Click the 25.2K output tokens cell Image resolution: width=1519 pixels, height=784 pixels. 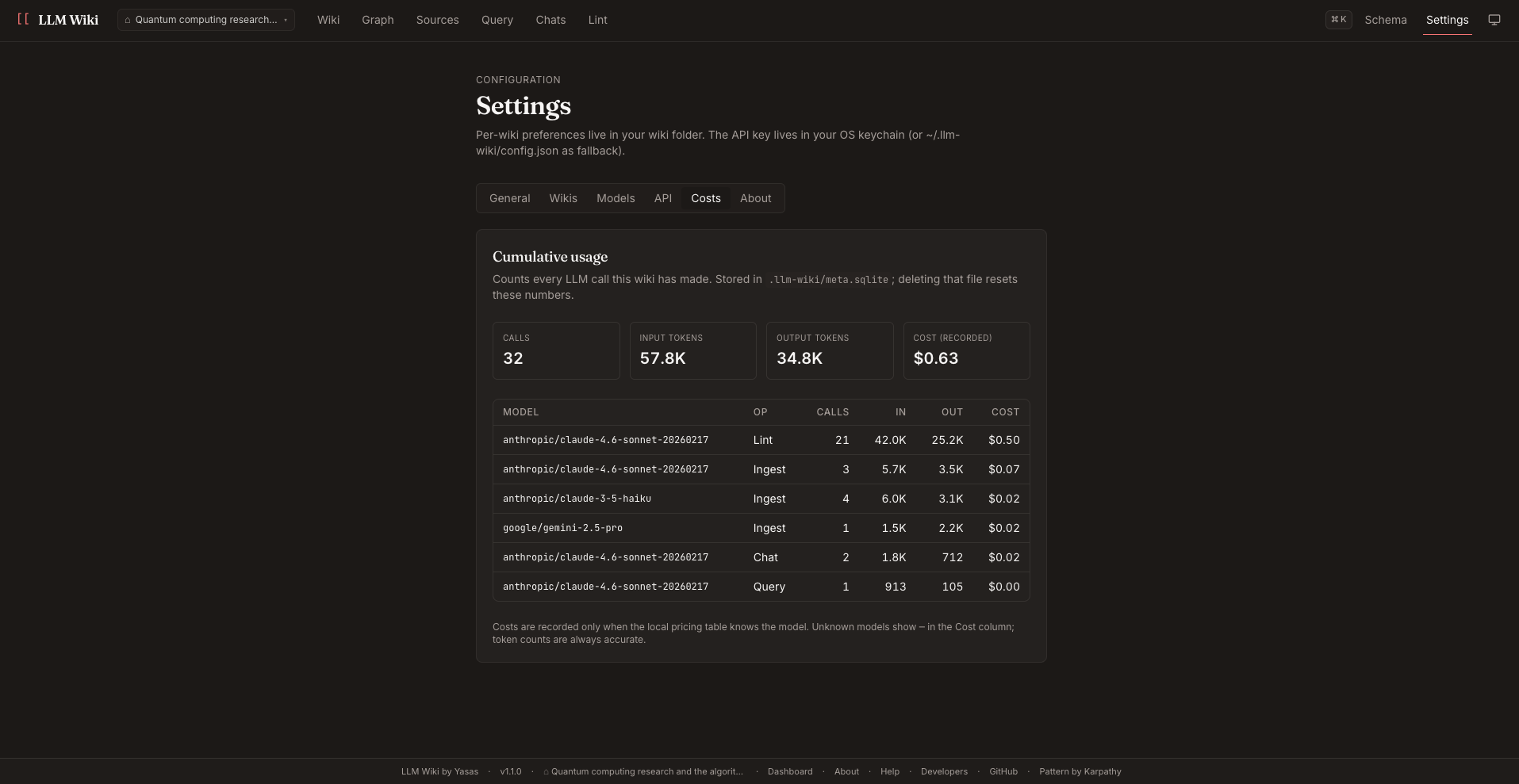click(947, 440)
